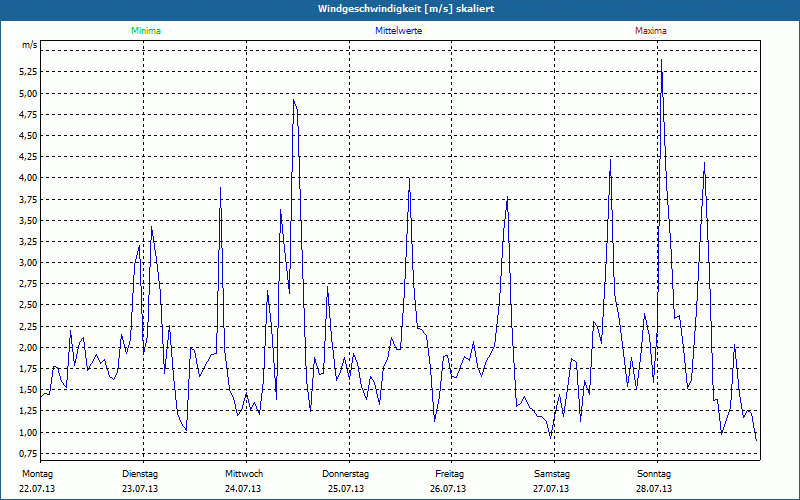Click the 5,00 y-axis value
Viewport: 800px width, 500px height.
click(29, 93)
